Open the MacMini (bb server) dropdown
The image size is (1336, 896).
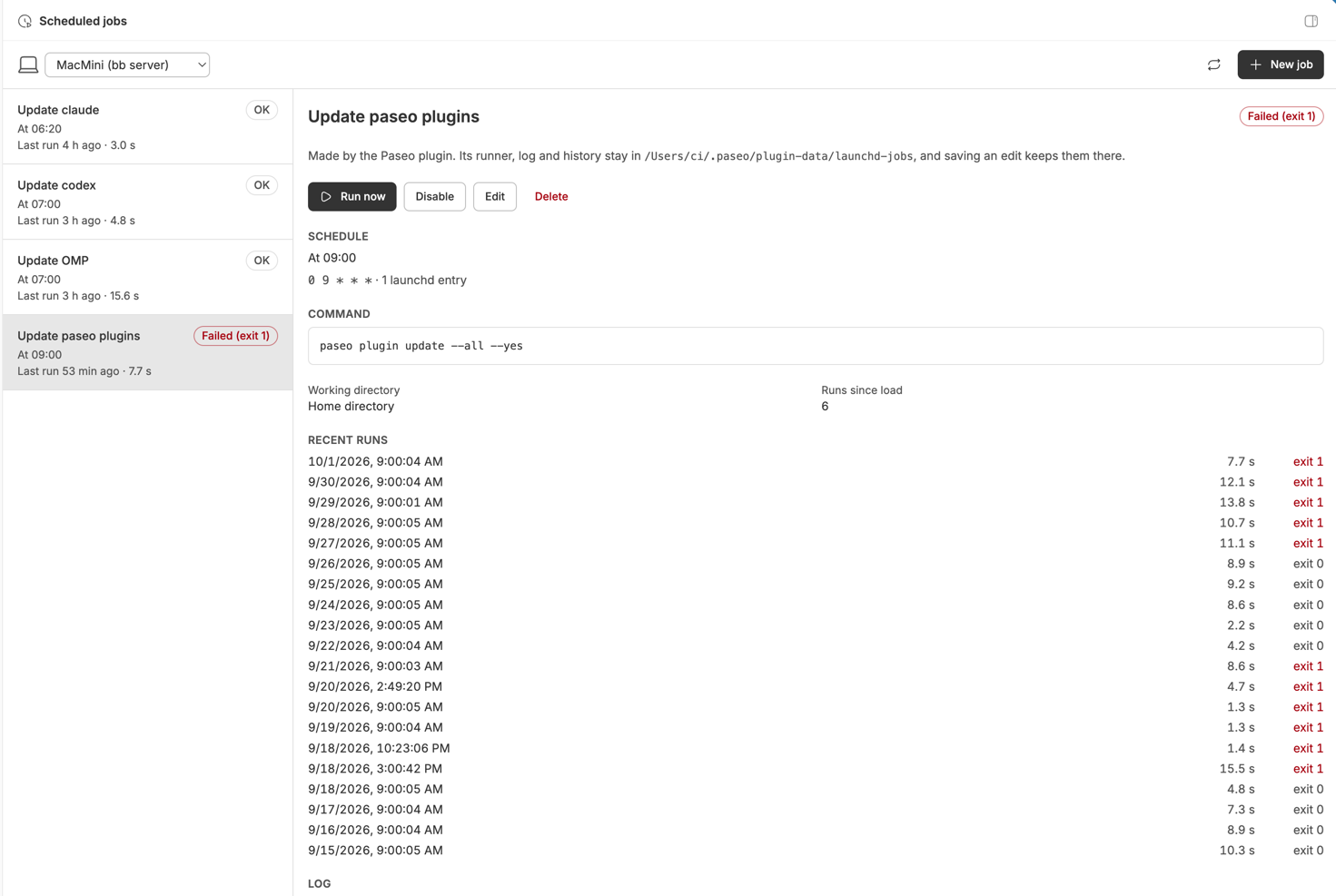click(x=127, y=64)
